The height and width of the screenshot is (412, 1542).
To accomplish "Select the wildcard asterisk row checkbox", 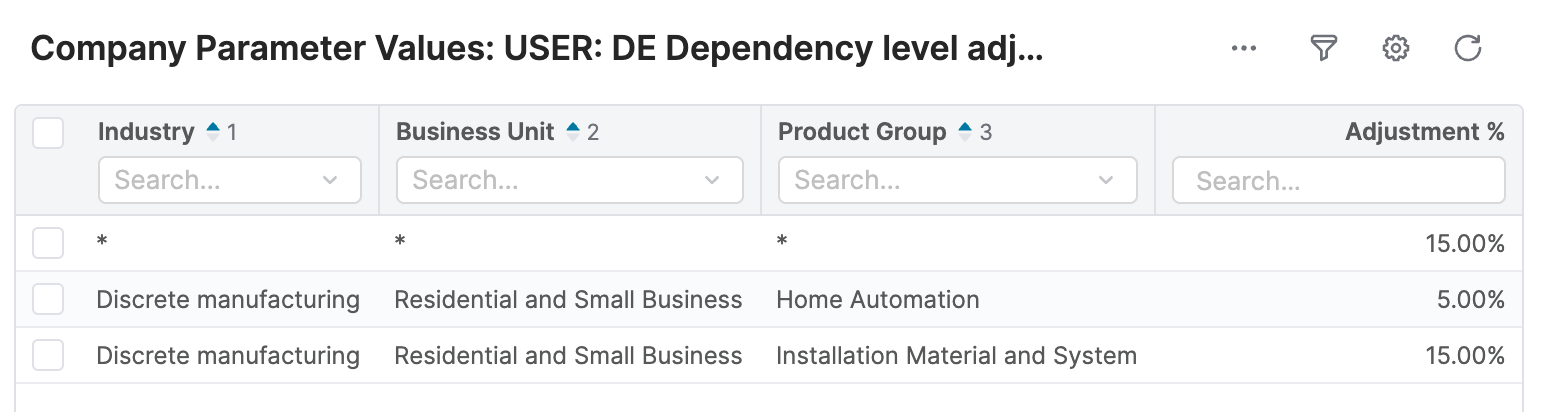I will pos(48,243).
